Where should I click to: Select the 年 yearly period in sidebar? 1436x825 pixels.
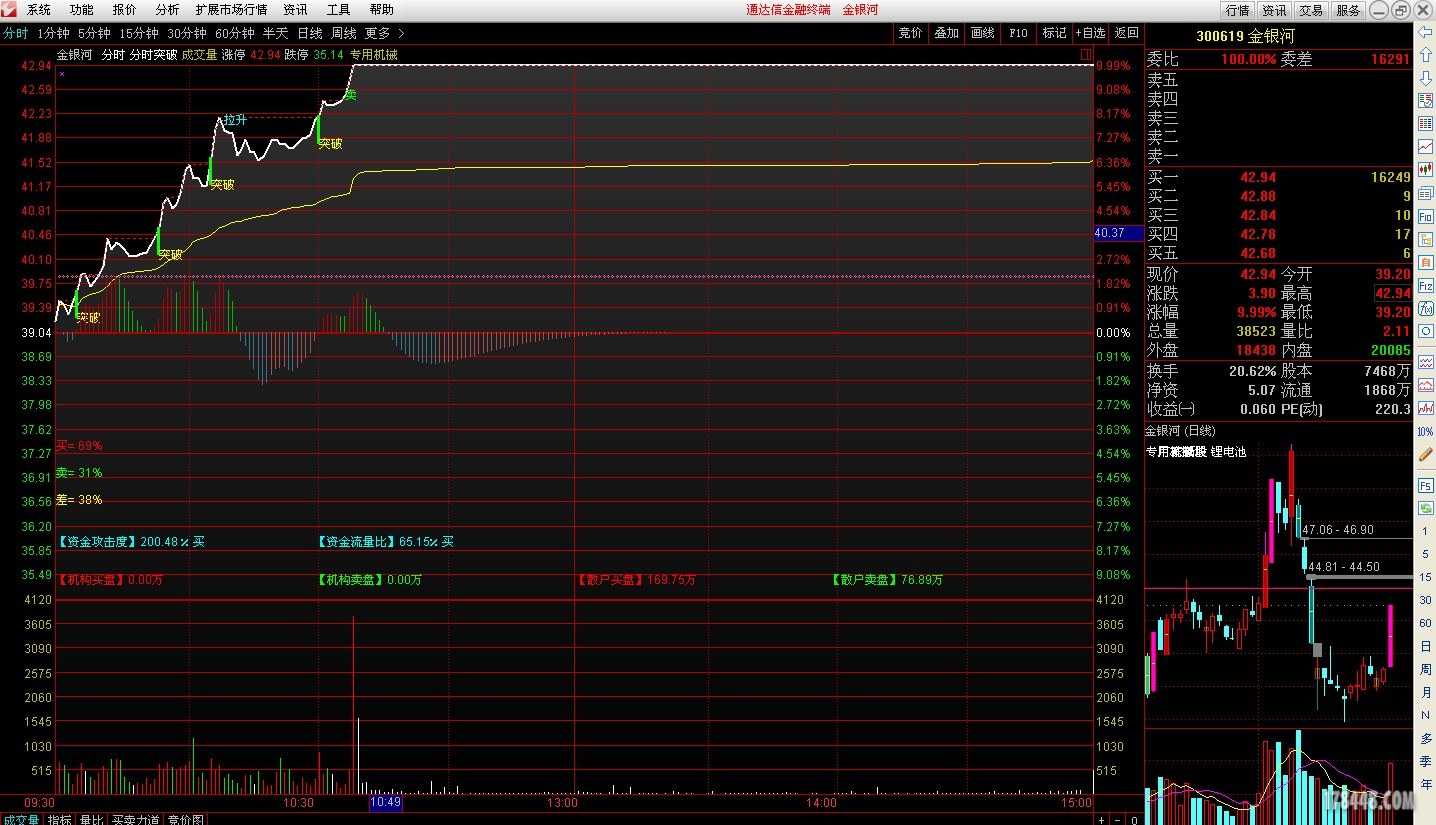pyautogui.click(x=1425, y=784)
